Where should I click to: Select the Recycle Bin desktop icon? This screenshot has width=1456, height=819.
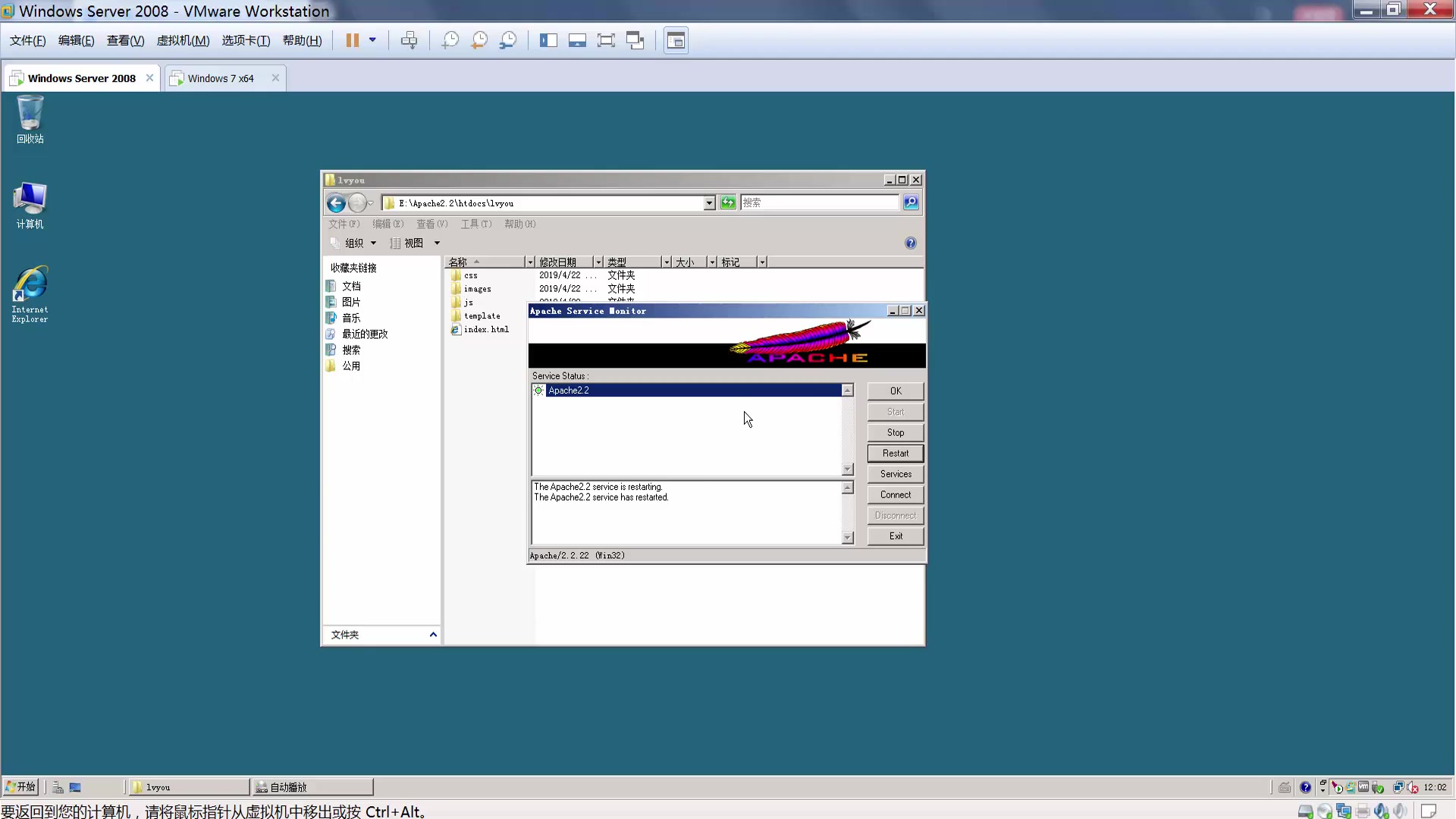[30, 119]
